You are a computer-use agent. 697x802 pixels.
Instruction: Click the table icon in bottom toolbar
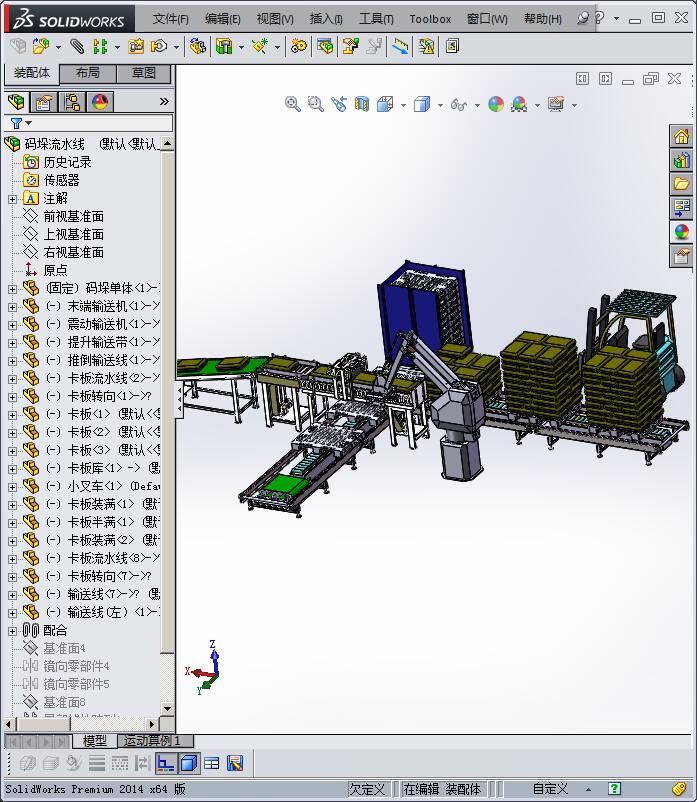211,763
